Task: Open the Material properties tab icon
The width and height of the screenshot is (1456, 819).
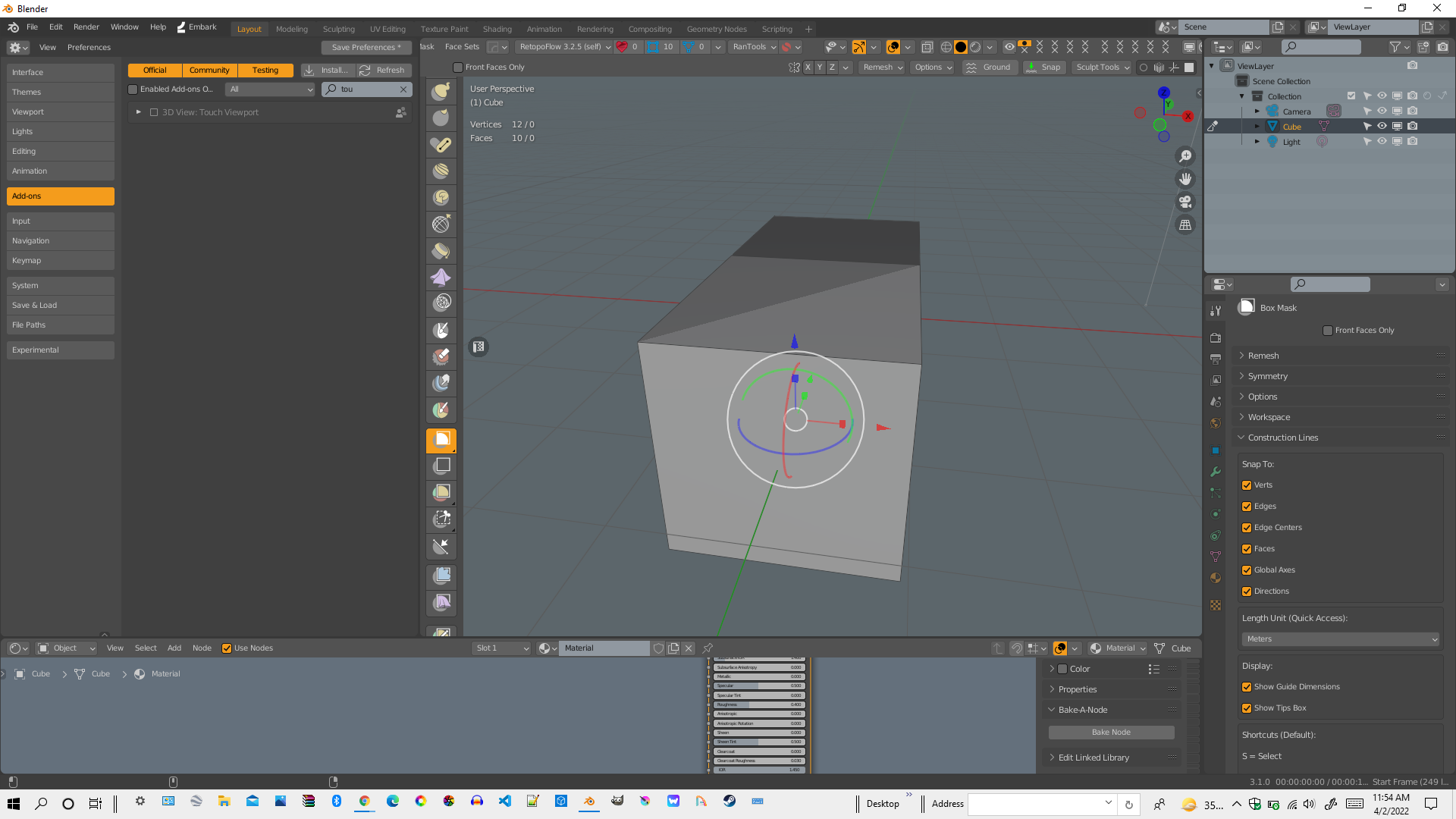Action: click(x=1216, y=578)
